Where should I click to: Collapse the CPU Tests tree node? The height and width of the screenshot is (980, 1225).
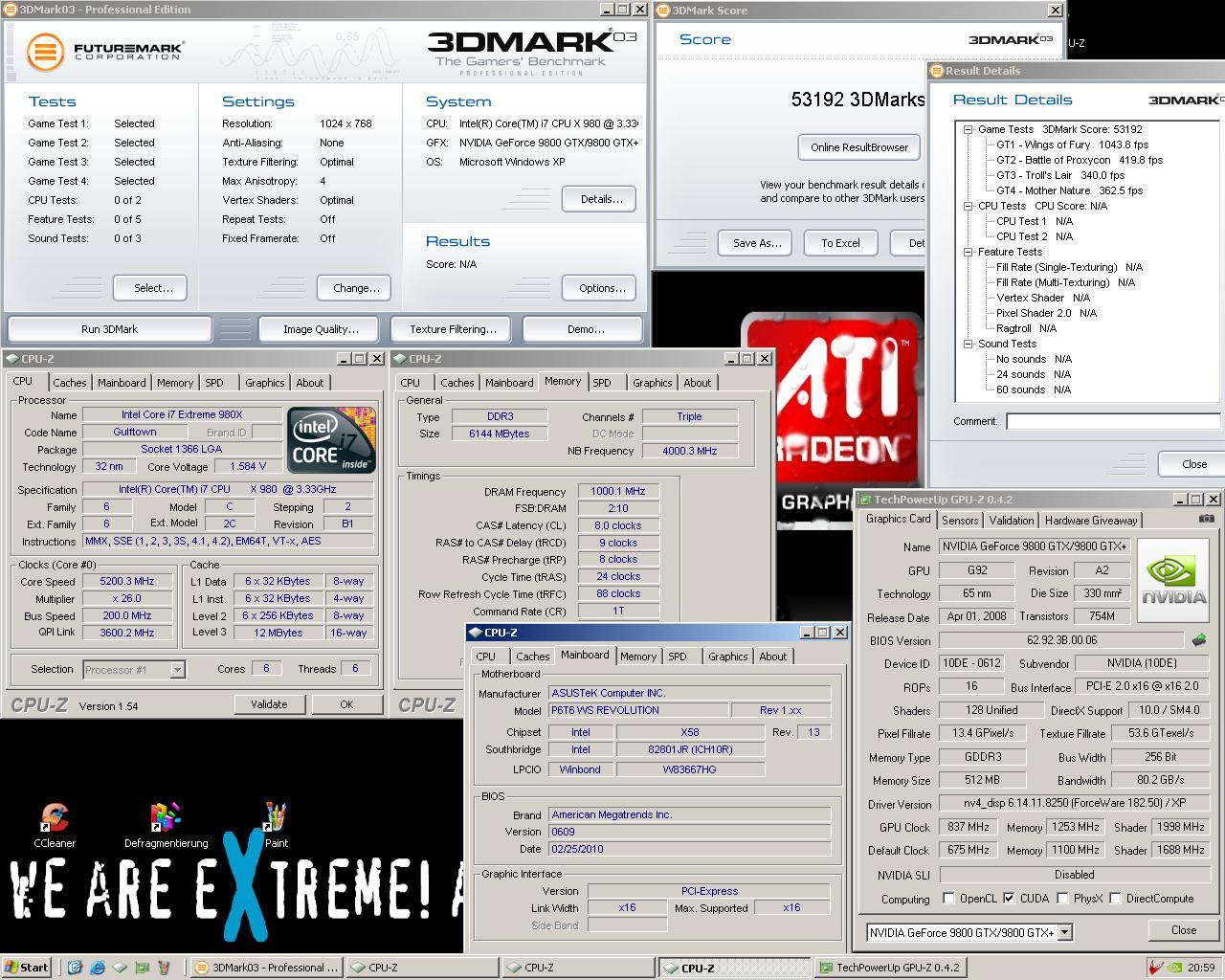969,206
